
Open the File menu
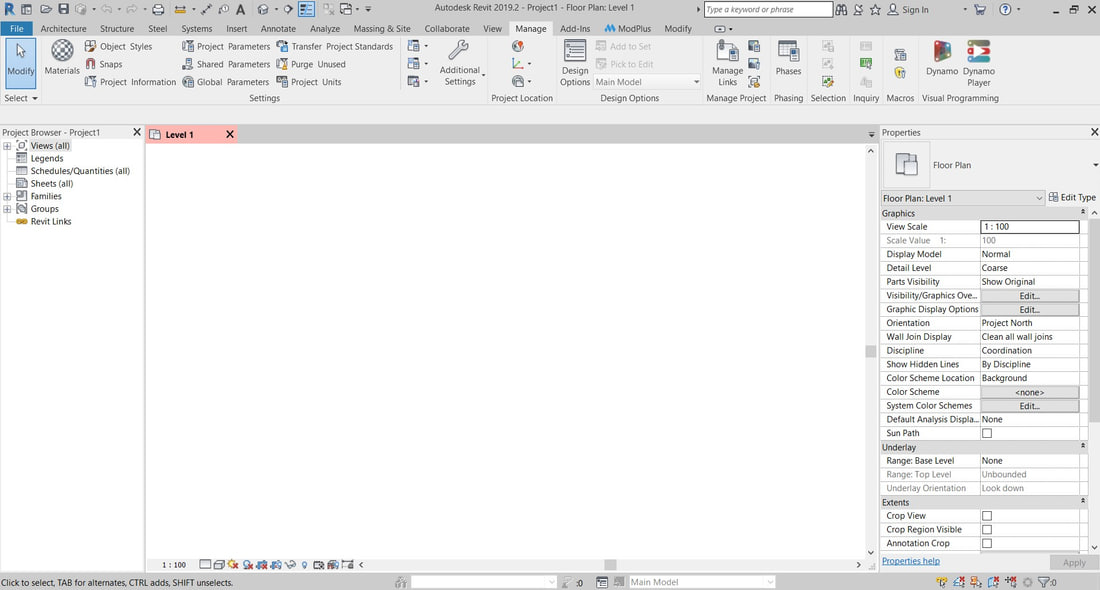[17, 29]
